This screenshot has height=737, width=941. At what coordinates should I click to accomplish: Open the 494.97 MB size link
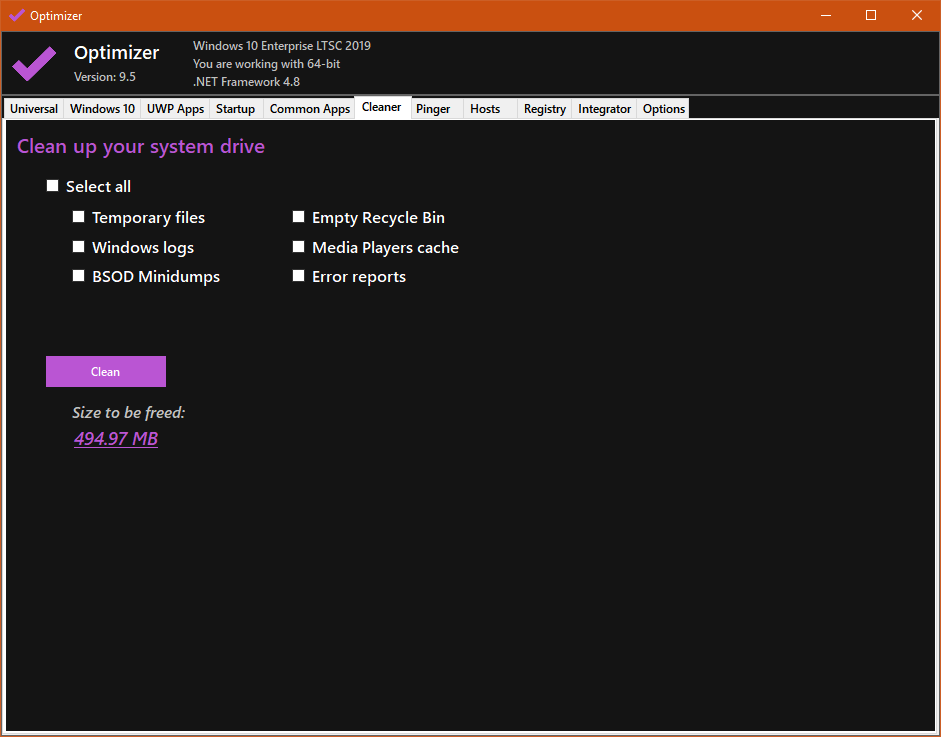pos(116,438)
